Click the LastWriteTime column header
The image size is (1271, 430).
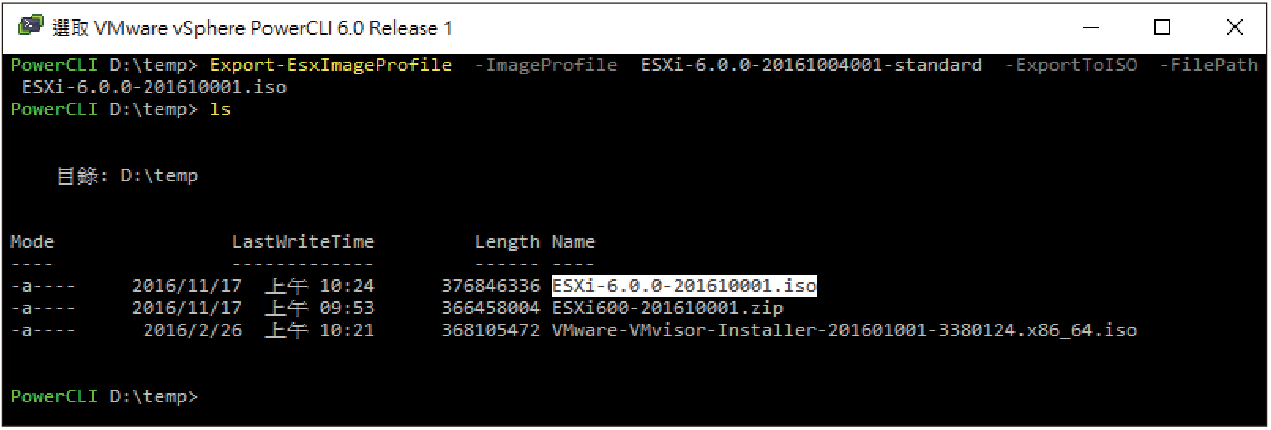[x=303, y=242]
